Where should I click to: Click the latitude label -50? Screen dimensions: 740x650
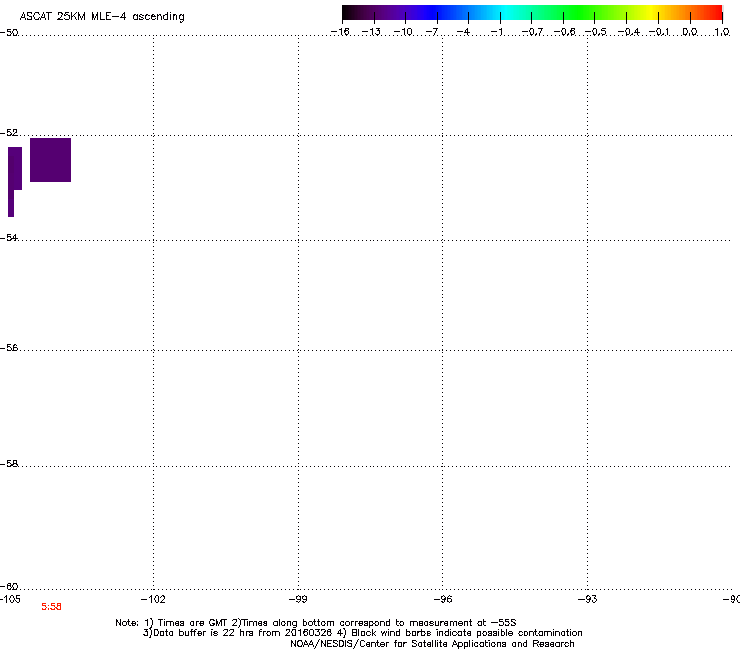(x=9, y=33)
